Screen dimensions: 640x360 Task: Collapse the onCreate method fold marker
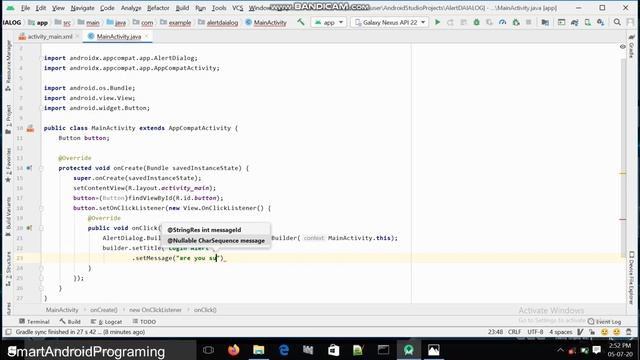(41, 168)
